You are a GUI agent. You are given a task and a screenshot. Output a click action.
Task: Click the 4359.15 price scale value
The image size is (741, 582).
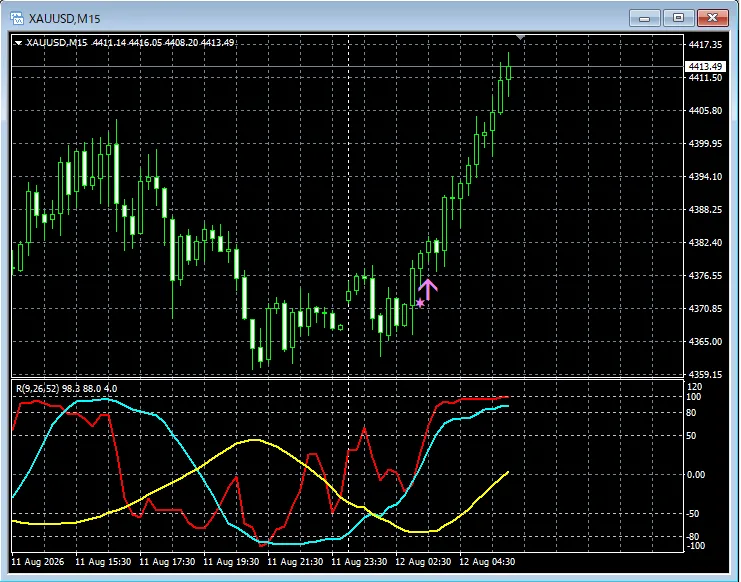pos(705,374)
